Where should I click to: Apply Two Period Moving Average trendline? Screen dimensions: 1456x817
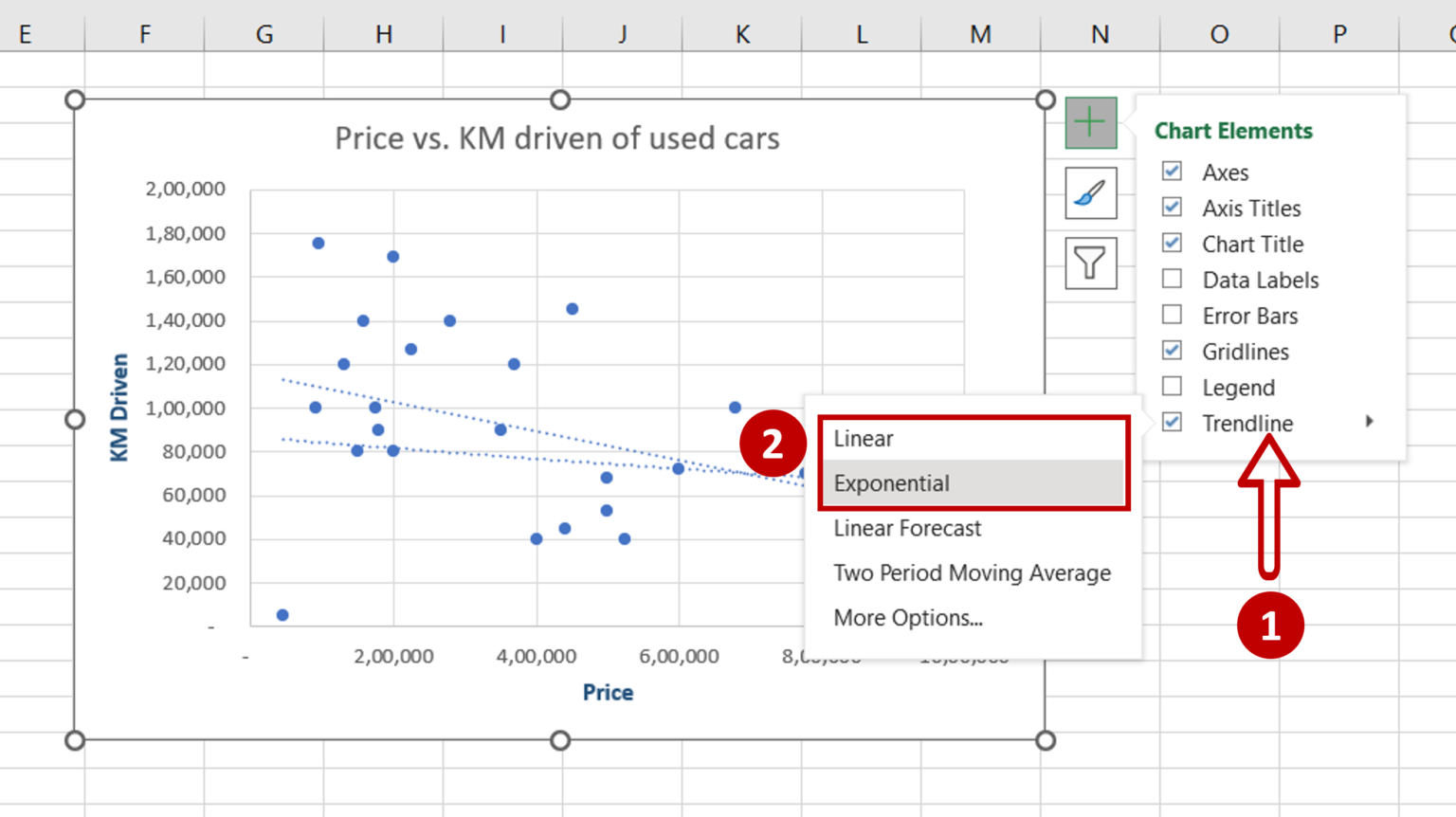pyautogui.click(x=971, y=572)
